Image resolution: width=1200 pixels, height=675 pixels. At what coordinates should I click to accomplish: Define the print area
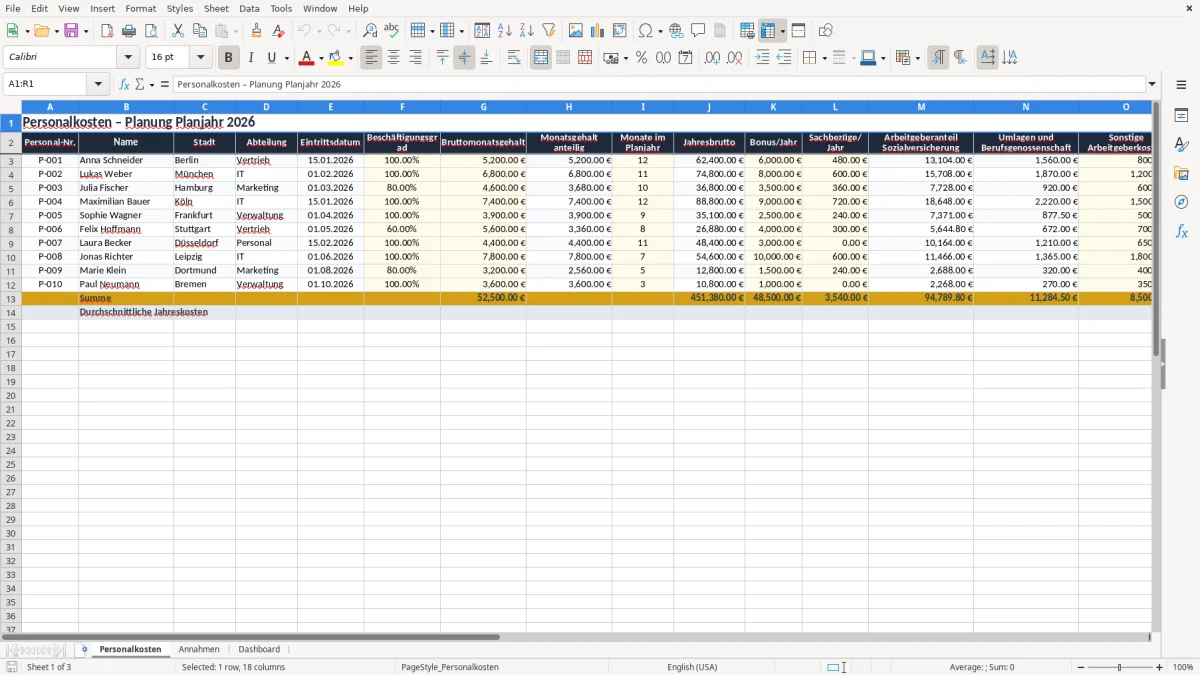pos(747,31)
